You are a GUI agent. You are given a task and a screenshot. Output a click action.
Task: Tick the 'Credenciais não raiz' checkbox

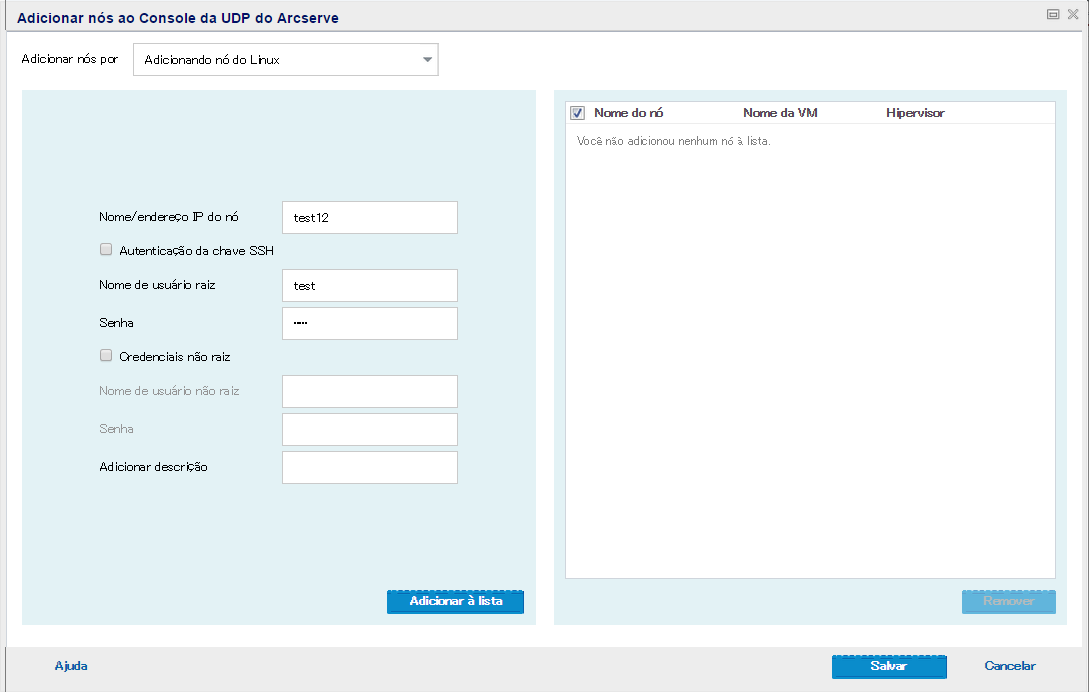tap(106, 355)
